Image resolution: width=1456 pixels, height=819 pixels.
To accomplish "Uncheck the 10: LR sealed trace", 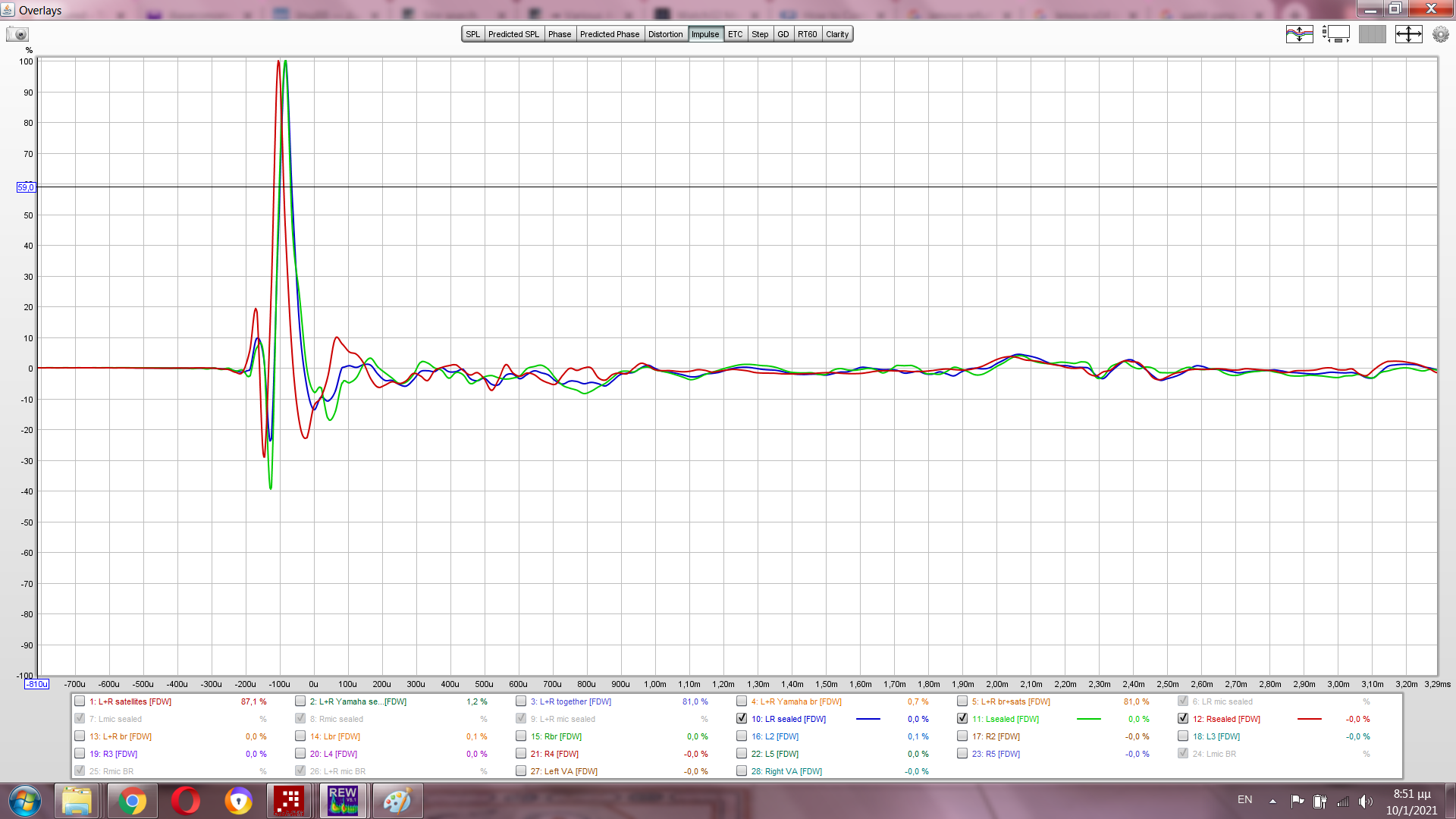I will [x=742, y=719].
